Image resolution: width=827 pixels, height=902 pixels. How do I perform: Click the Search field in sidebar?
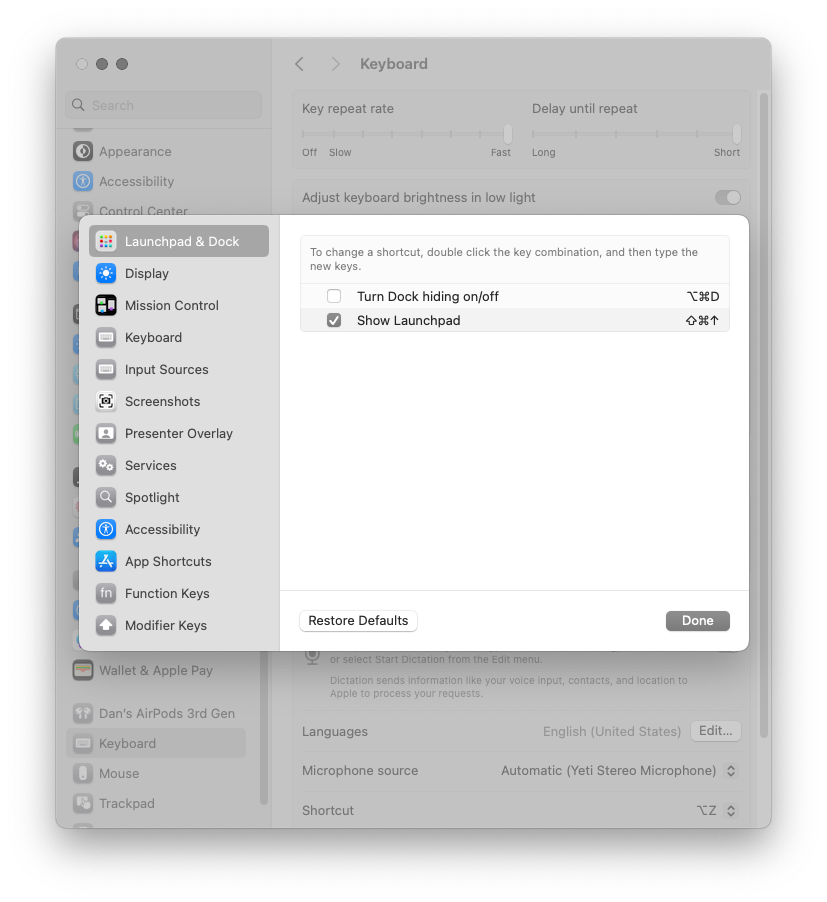tap(164, 105)
